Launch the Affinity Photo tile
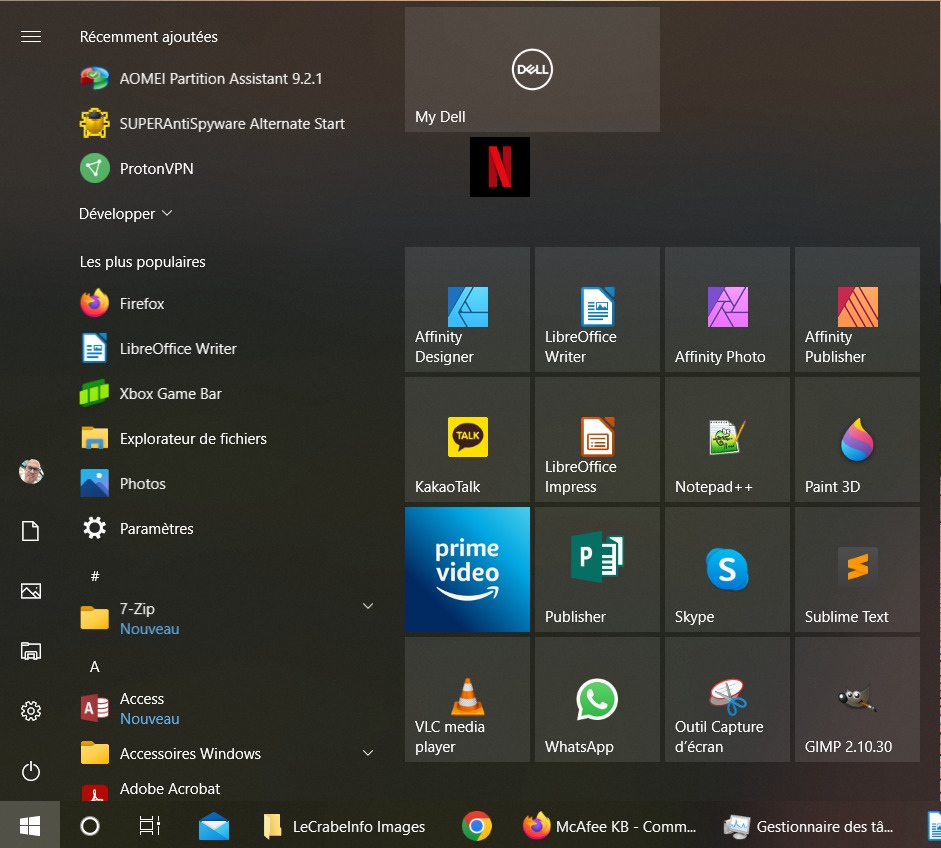The image size is (941, 848). (727, 310)
